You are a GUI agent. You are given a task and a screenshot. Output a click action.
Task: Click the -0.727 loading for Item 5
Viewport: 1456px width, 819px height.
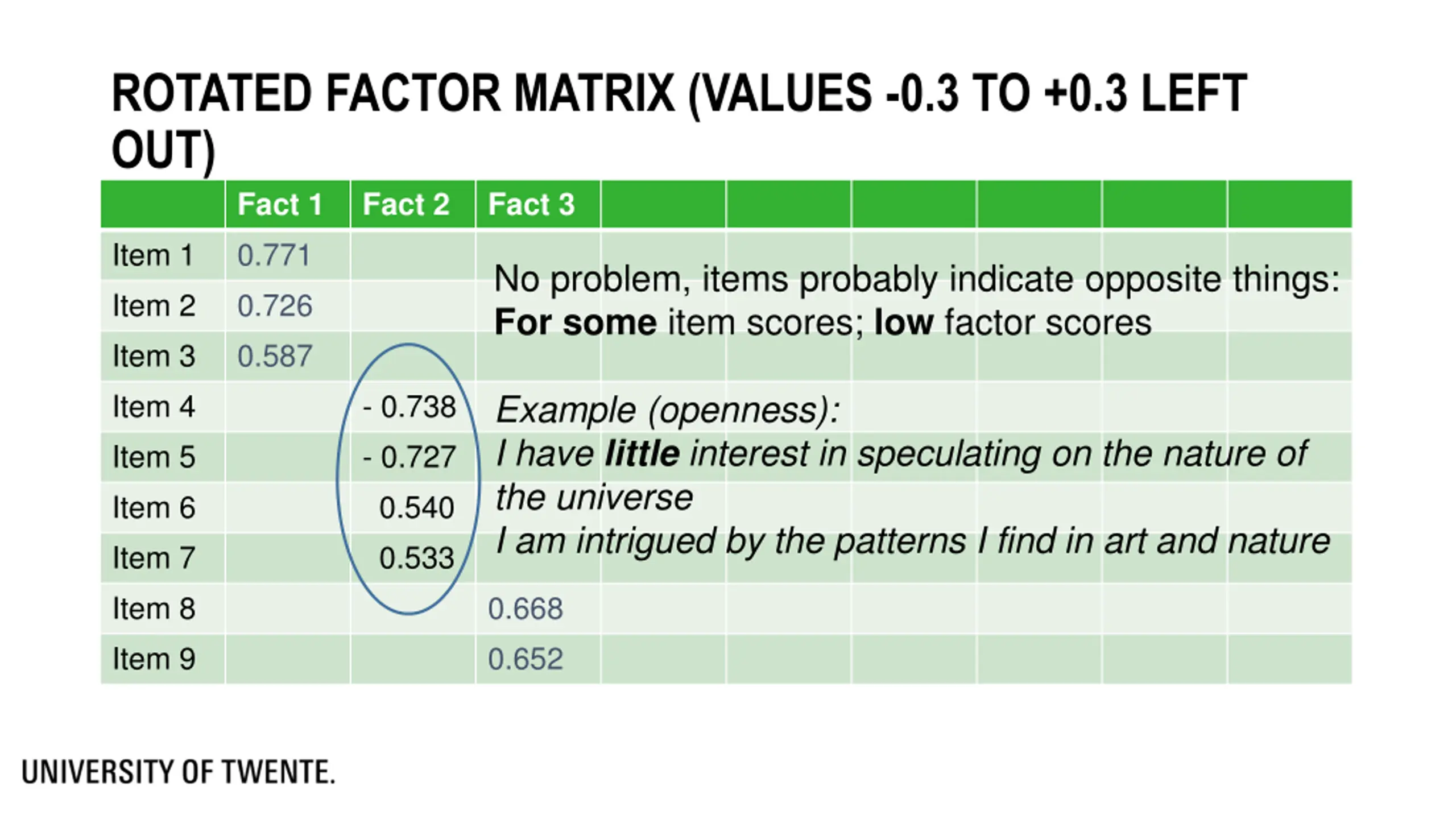coord(409,457)
